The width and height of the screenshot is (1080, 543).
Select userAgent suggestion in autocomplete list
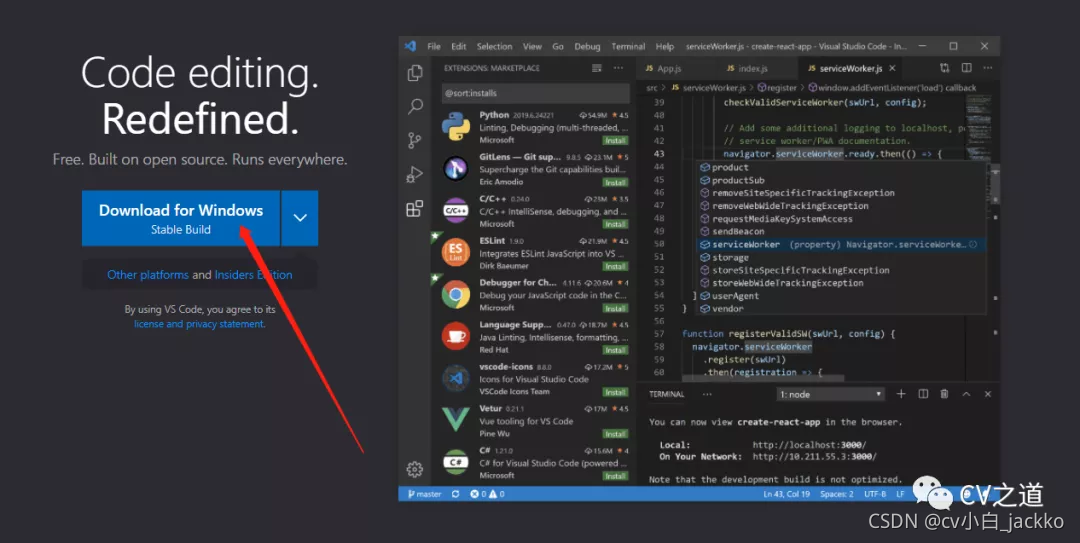point(841,296)
